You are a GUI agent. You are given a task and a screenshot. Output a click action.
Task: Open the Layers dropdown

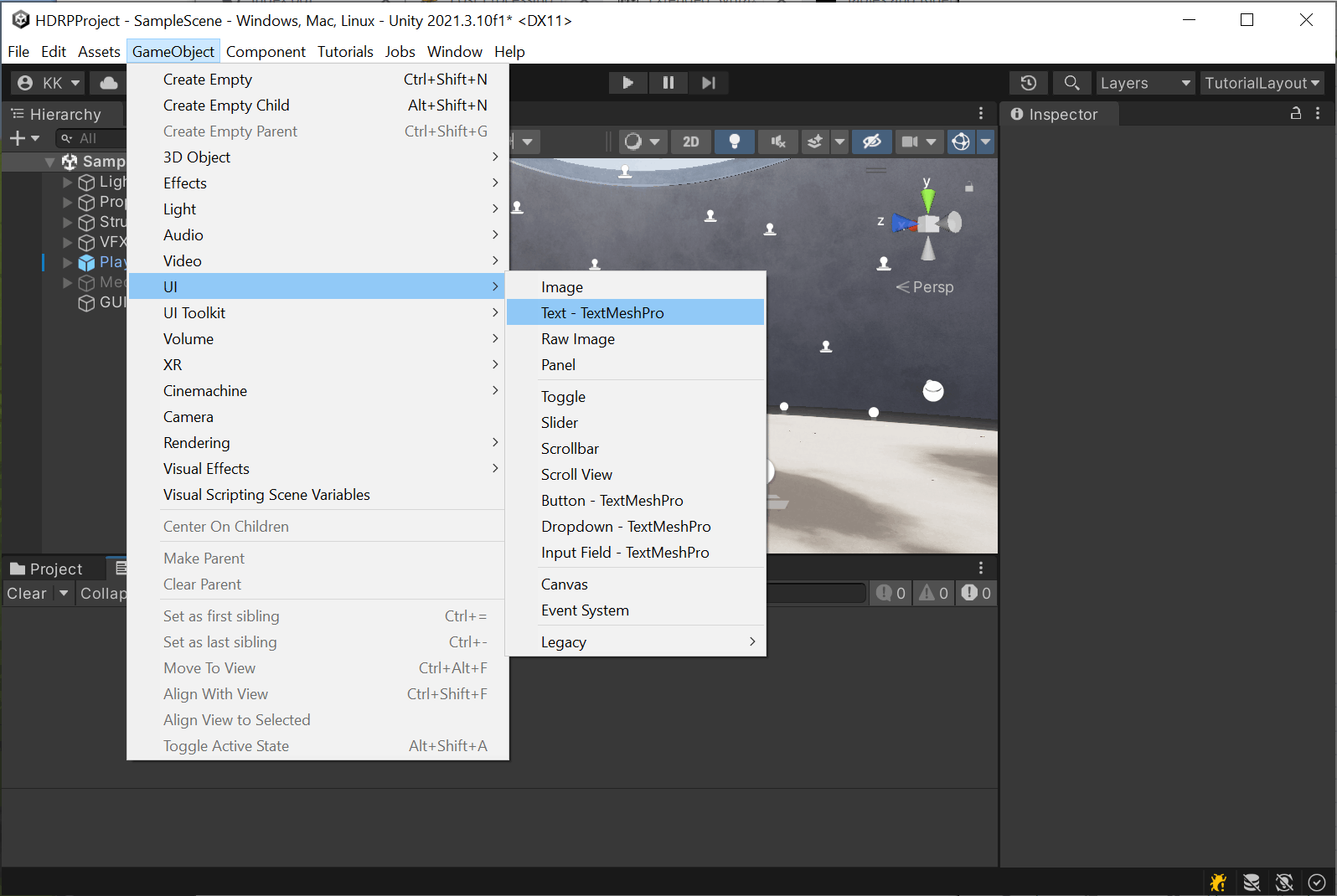click(x=1145, y=83)
